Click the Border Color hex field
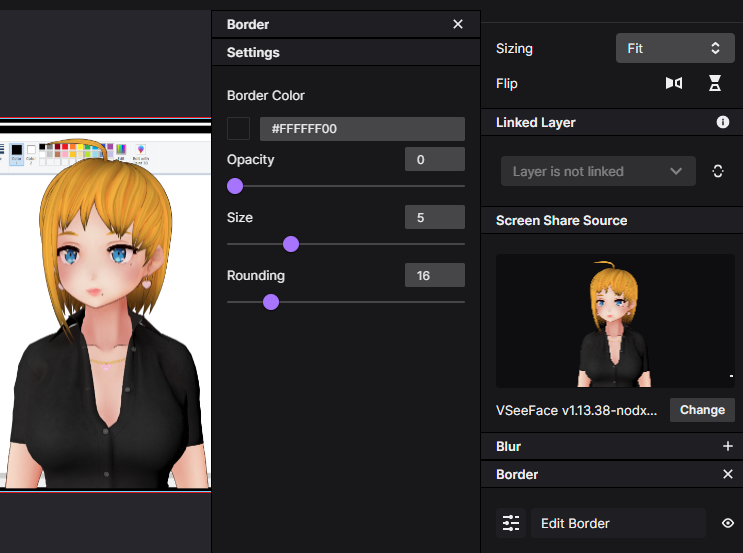Screen dimensions: 743x553 click(362, 129)
